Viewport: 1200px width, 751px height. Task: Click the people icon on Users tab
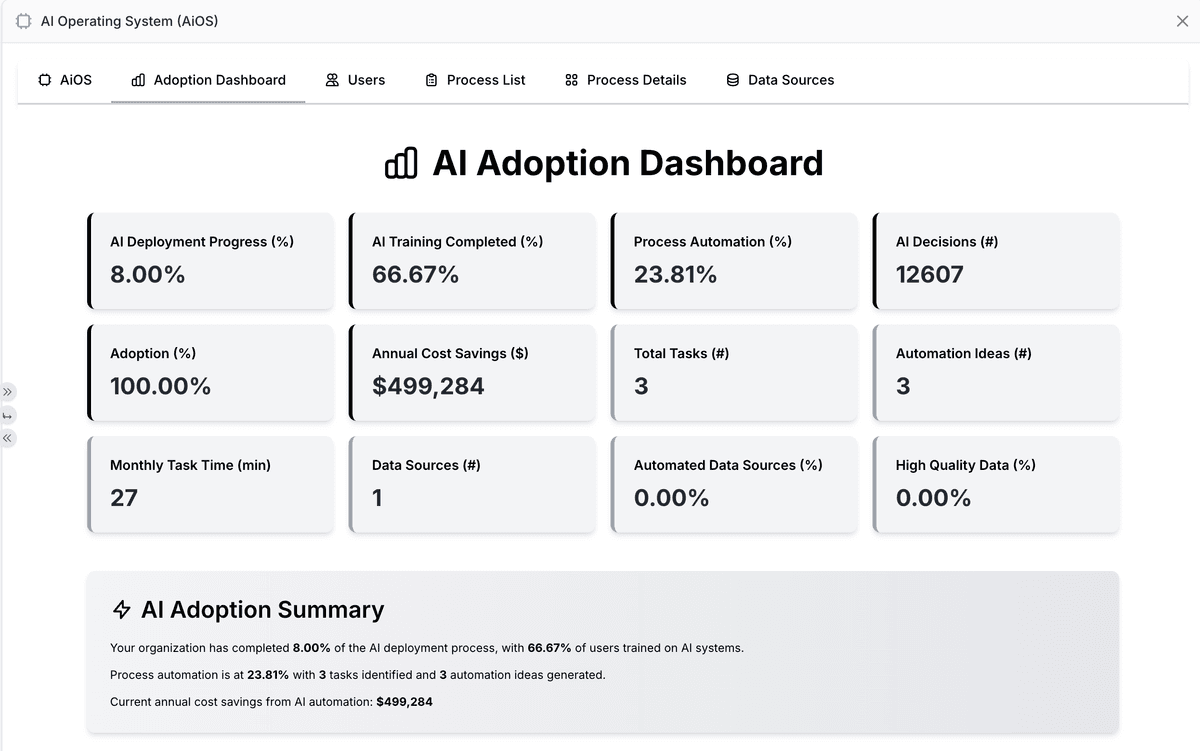[332, 80]
